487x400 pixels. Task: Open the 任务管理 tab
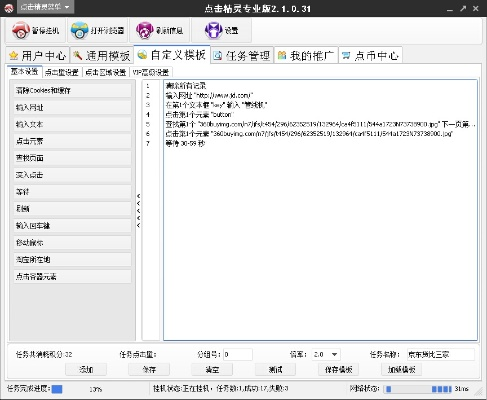[x=242, y=55]
